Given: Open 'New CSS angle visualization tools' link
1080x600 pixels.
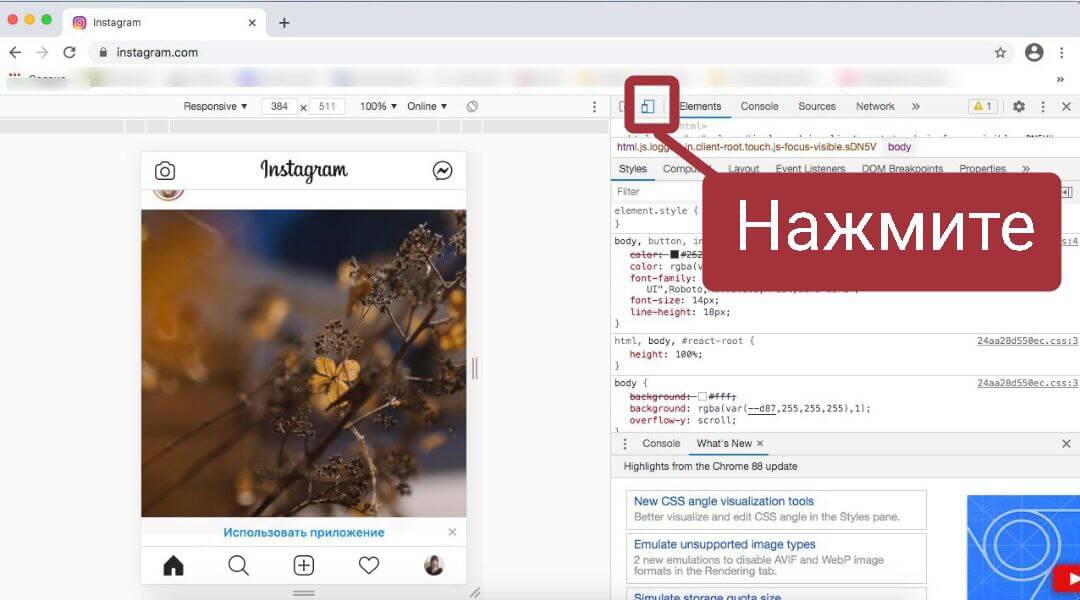Looking at the screenshot, I should pyautogui.click(x=724, y=501).
